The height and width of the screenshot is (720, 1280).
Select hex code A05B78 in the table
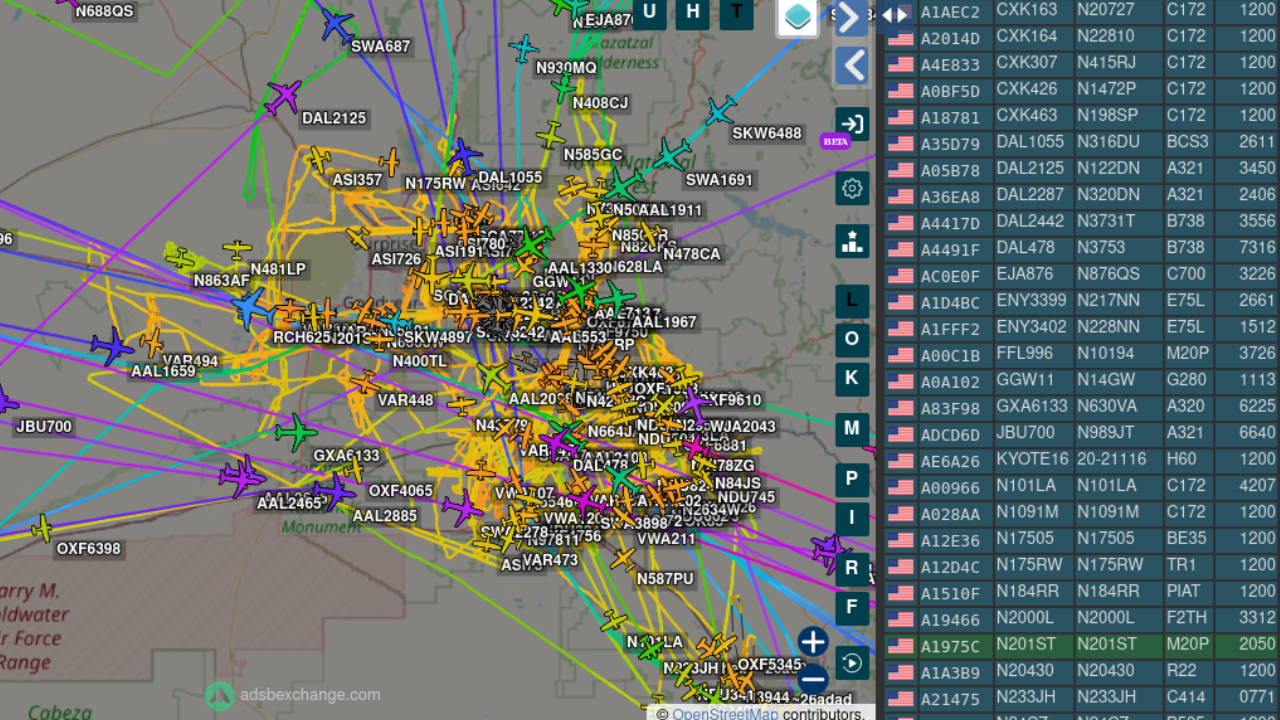(x=950, y=170)
